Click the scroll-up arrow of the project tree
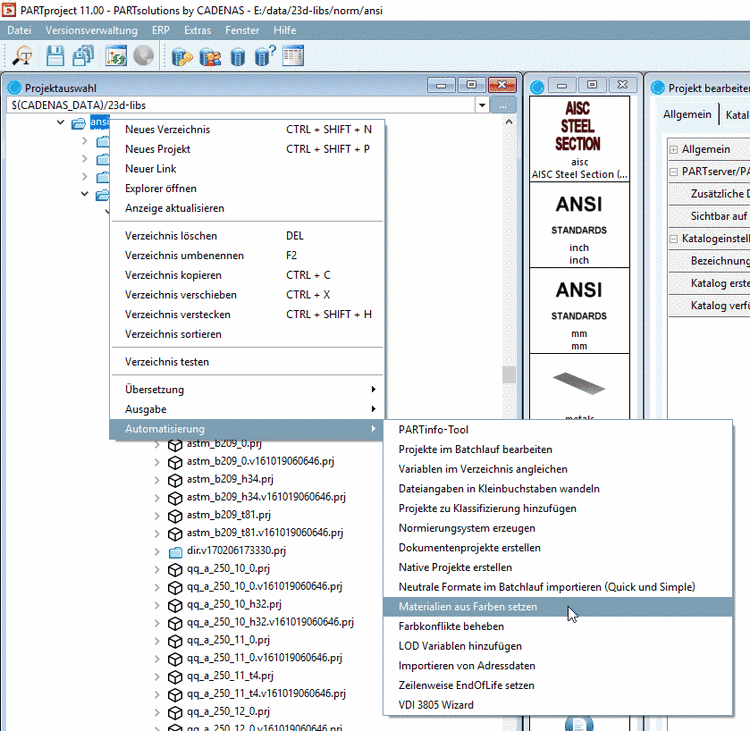This screenshot has width=750, height=731. [x=509, y=122]
